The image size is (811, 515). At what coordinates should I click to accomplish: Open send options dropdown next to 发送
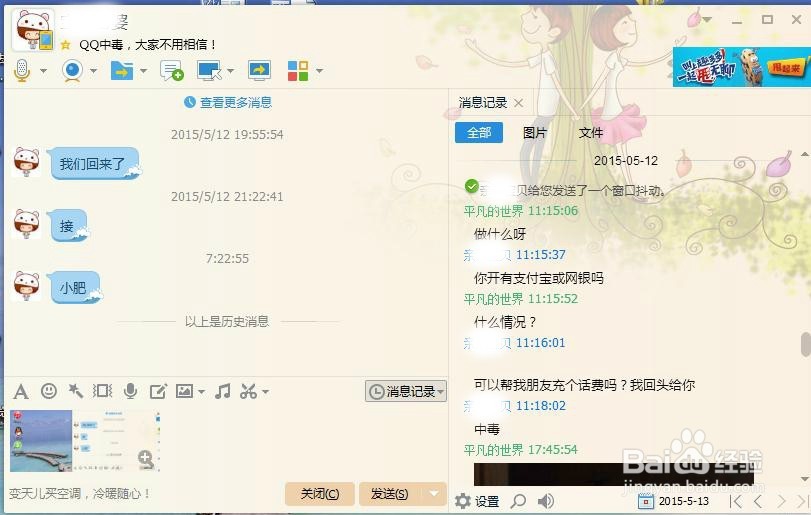tap(434, 494)
